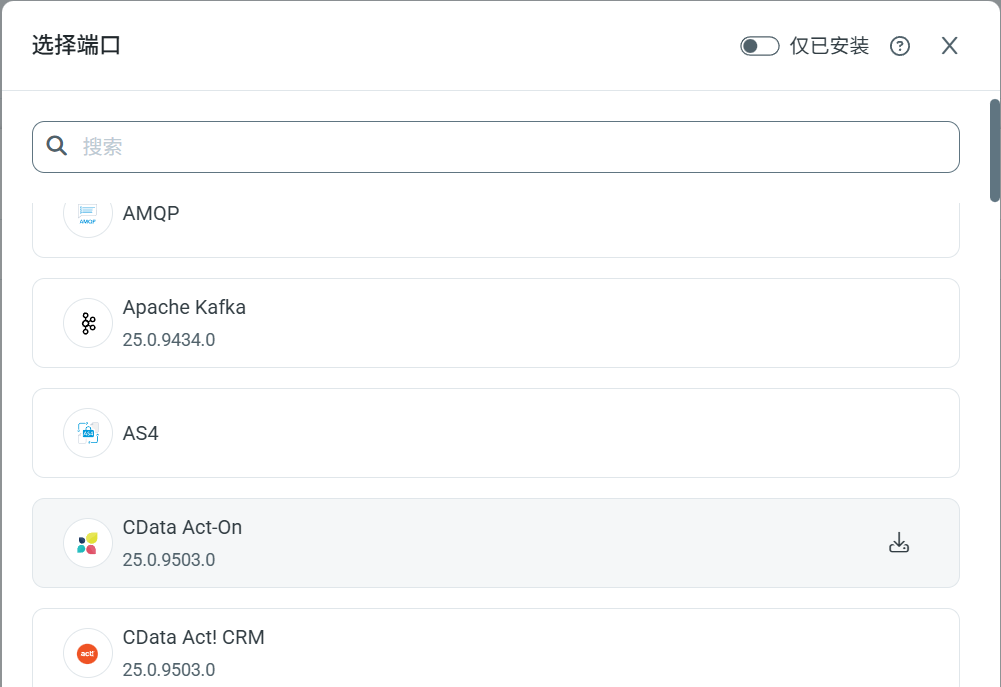Close the 选择端口 dialog
Viewport: 1001px width, 687px height.
[x=950, y=46]
